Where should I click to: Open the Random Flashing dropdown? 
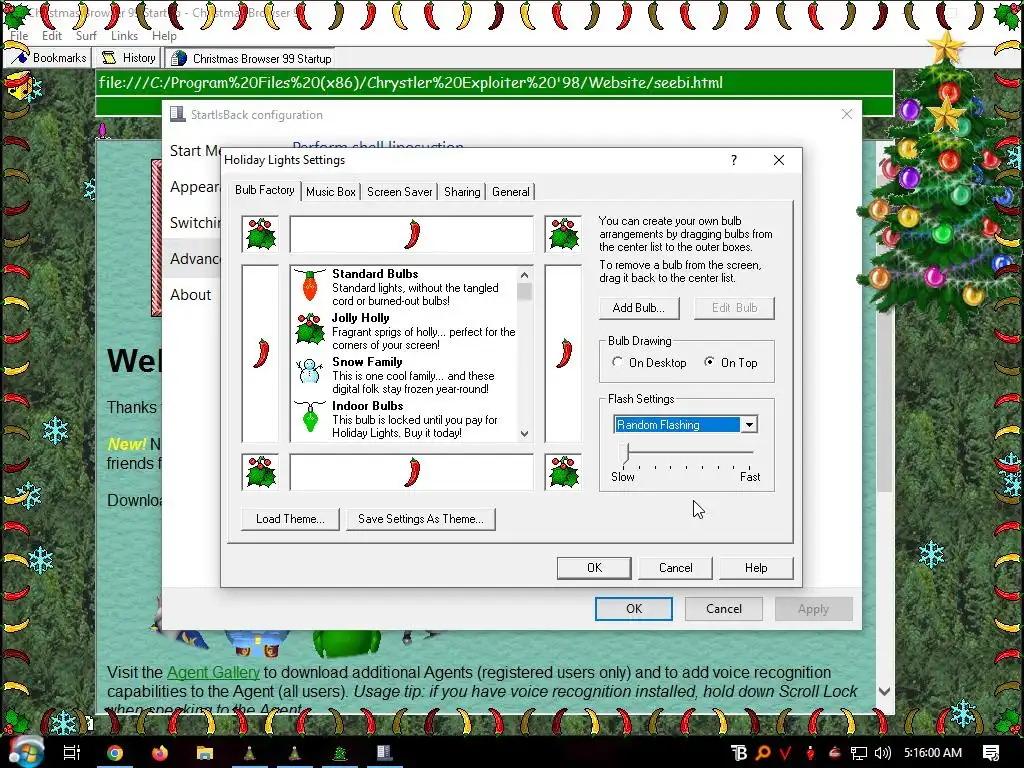click(749, 424)
